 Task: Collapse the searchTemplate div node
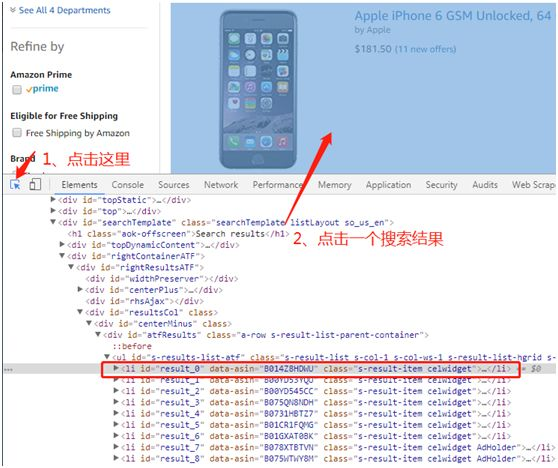point(53,222)
